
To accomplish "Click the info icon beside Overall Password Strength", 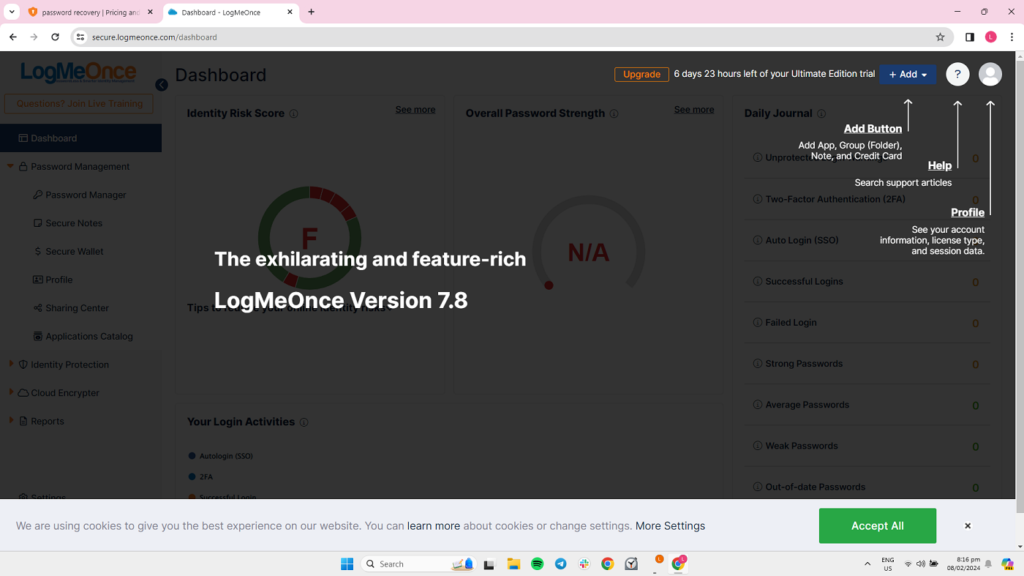I will (614, 114).
